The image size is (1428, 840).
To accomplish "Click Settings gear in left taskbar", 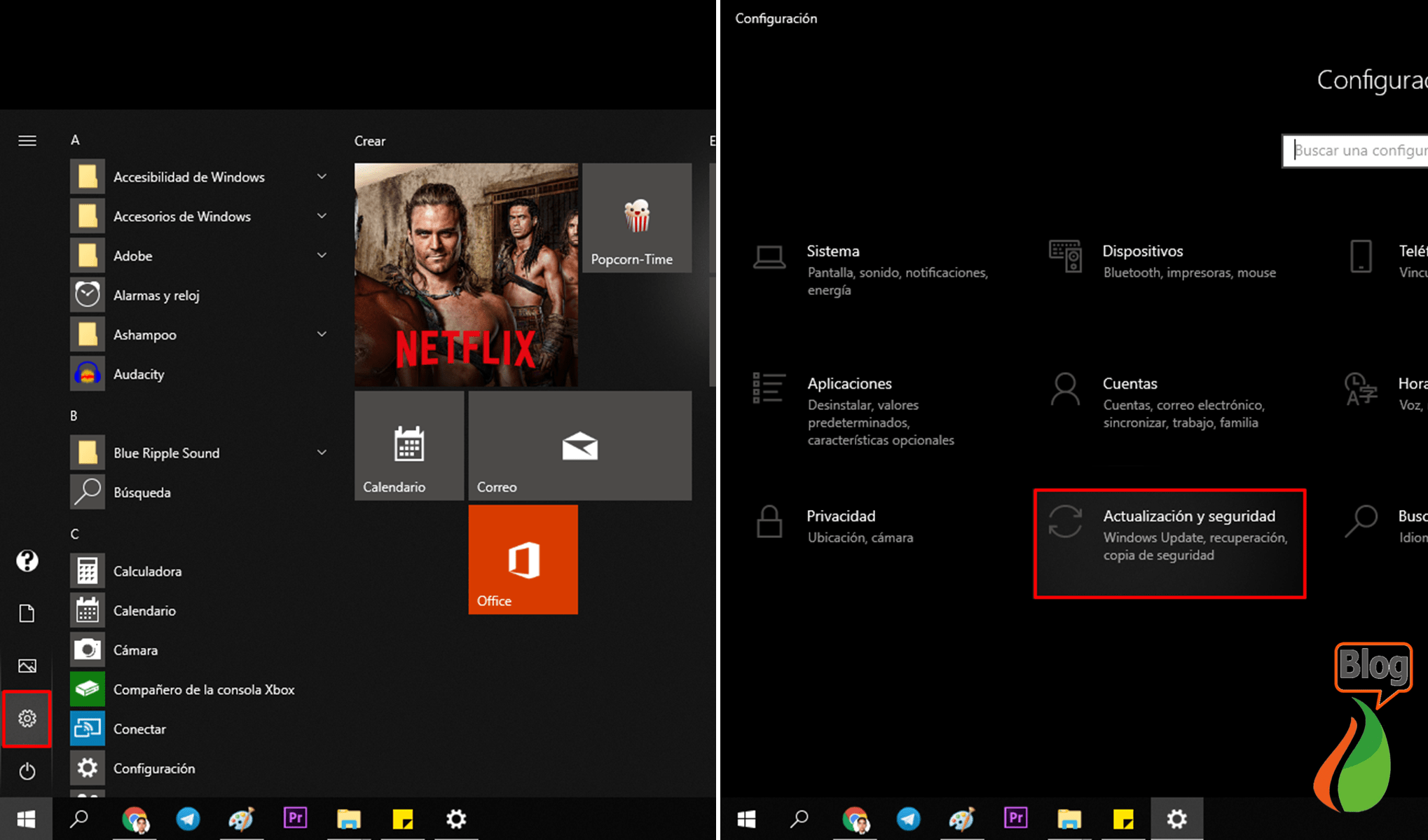I will click(x=456, y=818).
